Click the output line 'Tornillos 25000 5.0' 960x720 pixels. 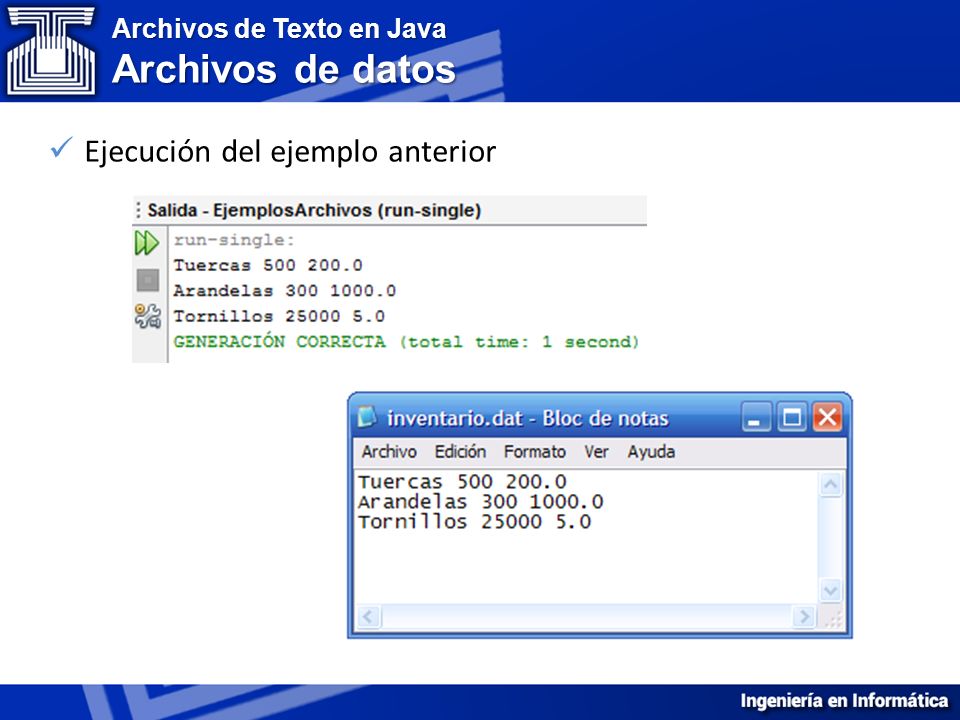(x=279, y=317)
